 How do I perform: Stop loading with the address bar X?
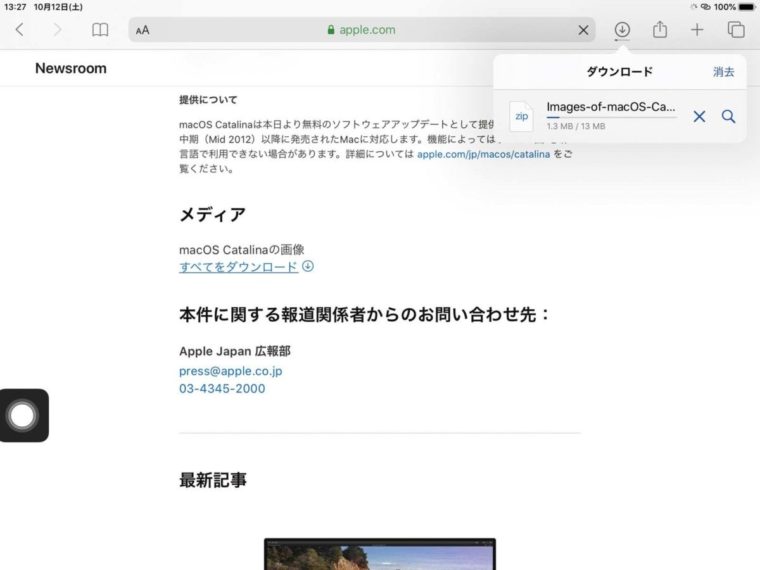point(584,31)
